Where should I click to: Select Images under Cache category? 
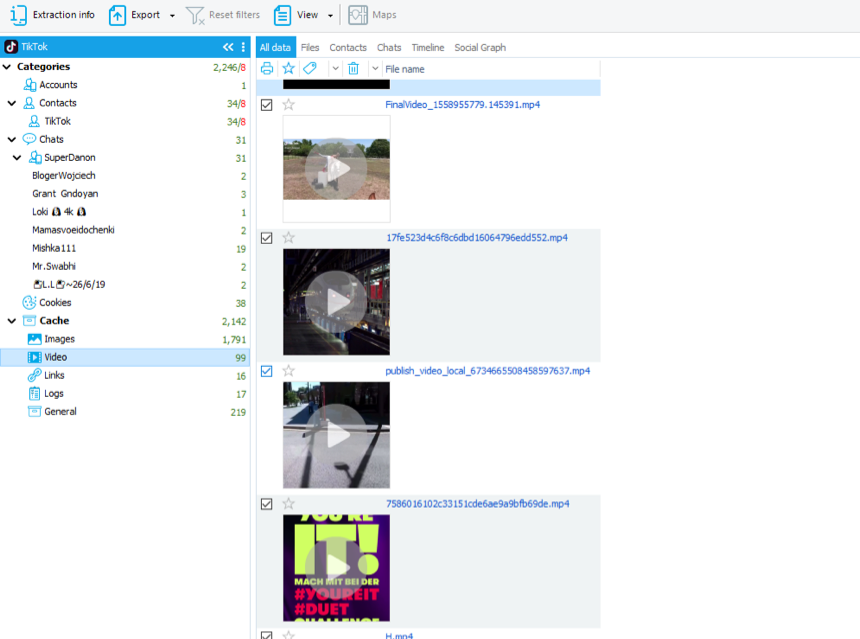[x=59, y=339]
